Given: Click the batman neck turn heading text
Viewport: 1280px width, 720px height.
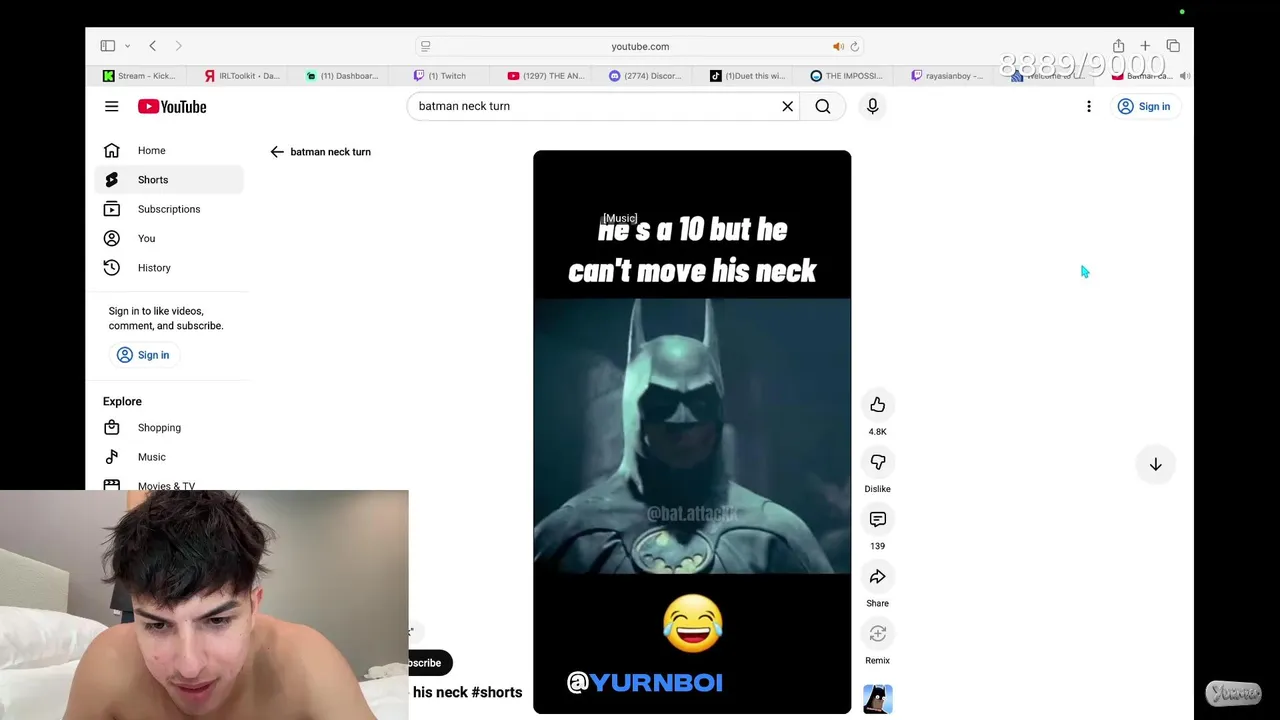Looking at the screenshot, I should click(x=330, y=152).
